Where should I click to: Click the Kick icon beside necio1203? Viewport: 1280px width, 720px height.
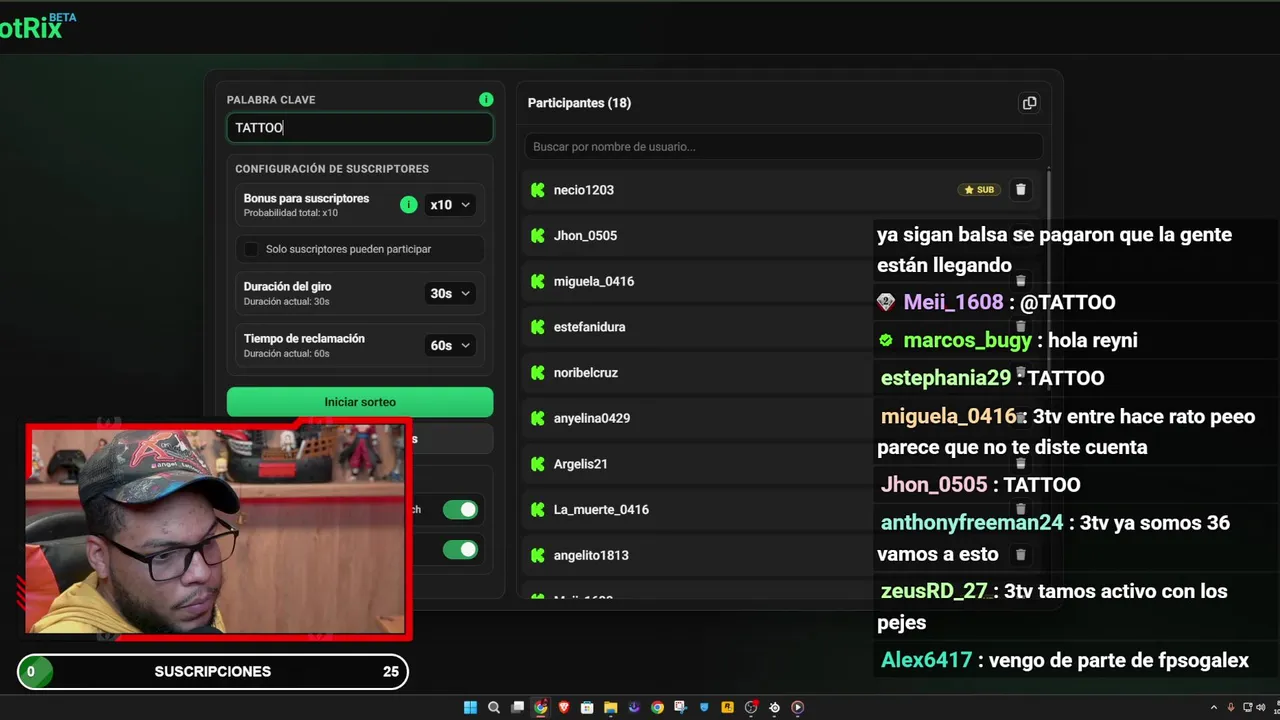pyautogui.click(x=538, y=190)
